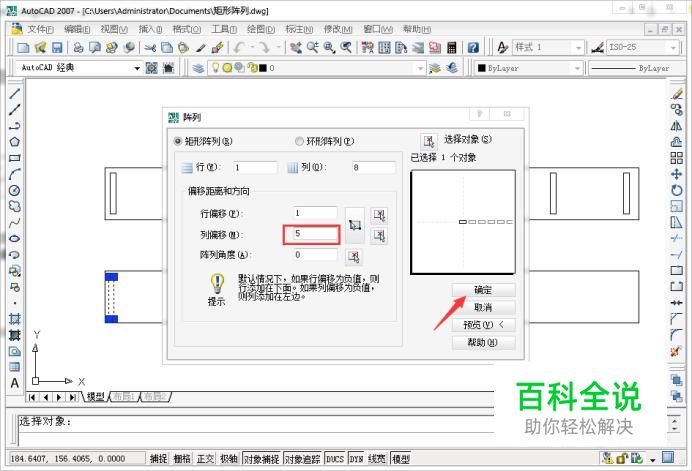
Task: Toggle lineweight display in status bar
Action: click(376, 459)
